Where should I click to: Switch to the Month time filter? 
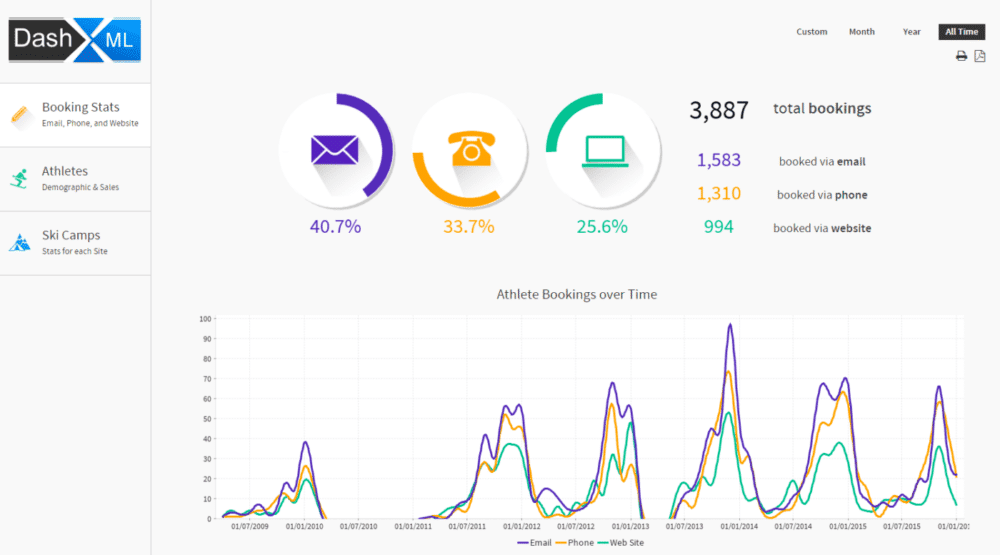pyautogui.click(x=861, y=32)
